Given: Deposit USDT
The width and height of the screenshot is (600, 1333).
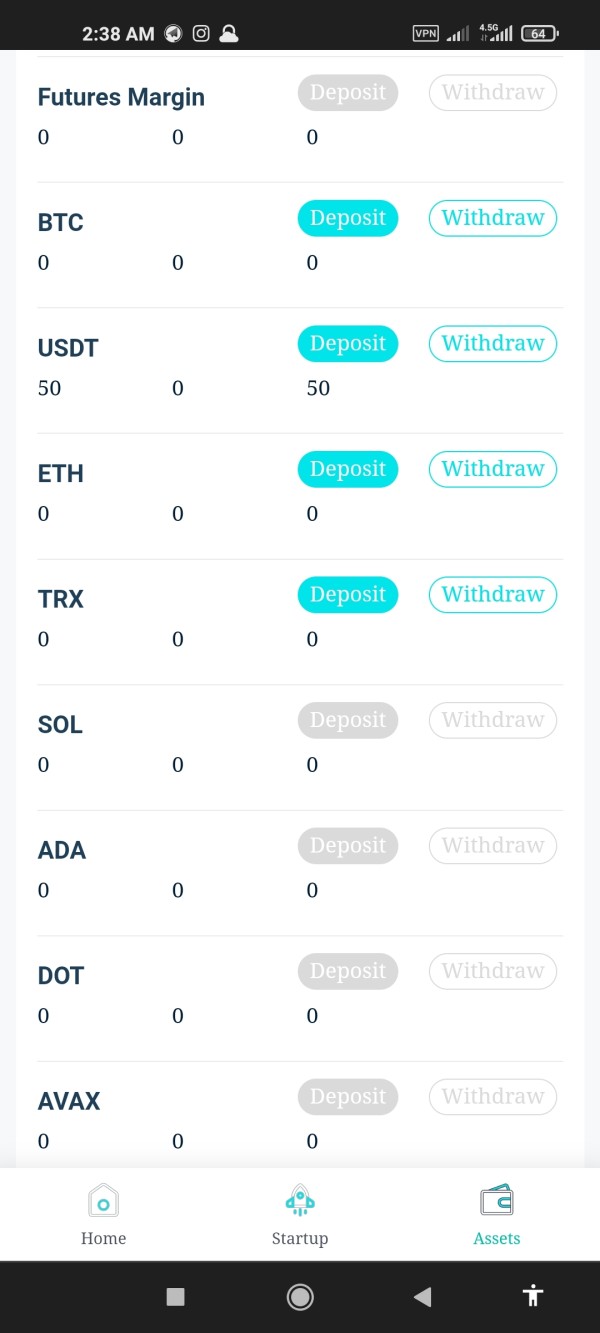Looking at the screenshot, I should tap(348, 344).
